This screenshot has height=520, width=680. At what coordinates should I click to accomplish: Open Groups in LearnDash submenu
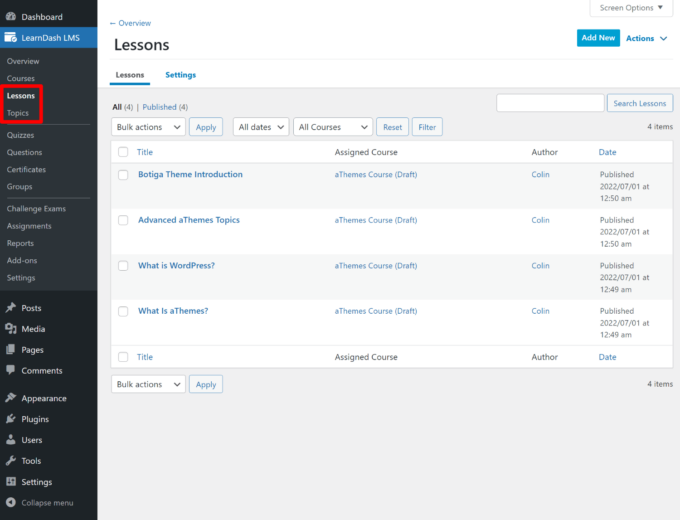tap(20, 186)
